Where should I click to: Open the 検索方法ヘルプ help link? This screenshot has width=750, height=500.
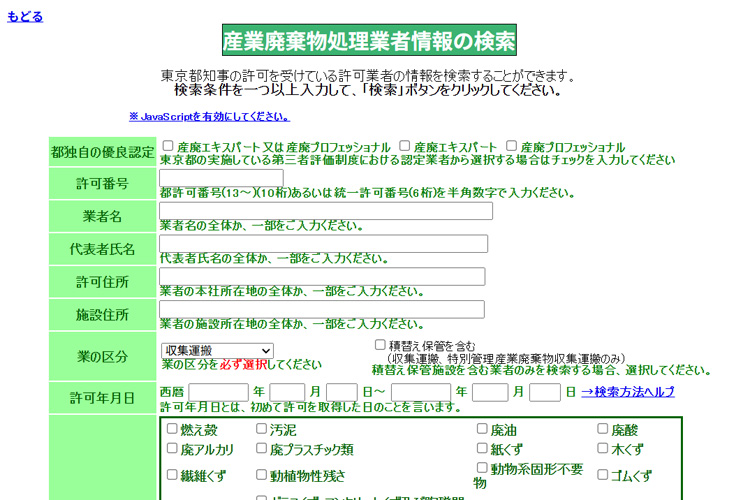click(x=627, y=392)
